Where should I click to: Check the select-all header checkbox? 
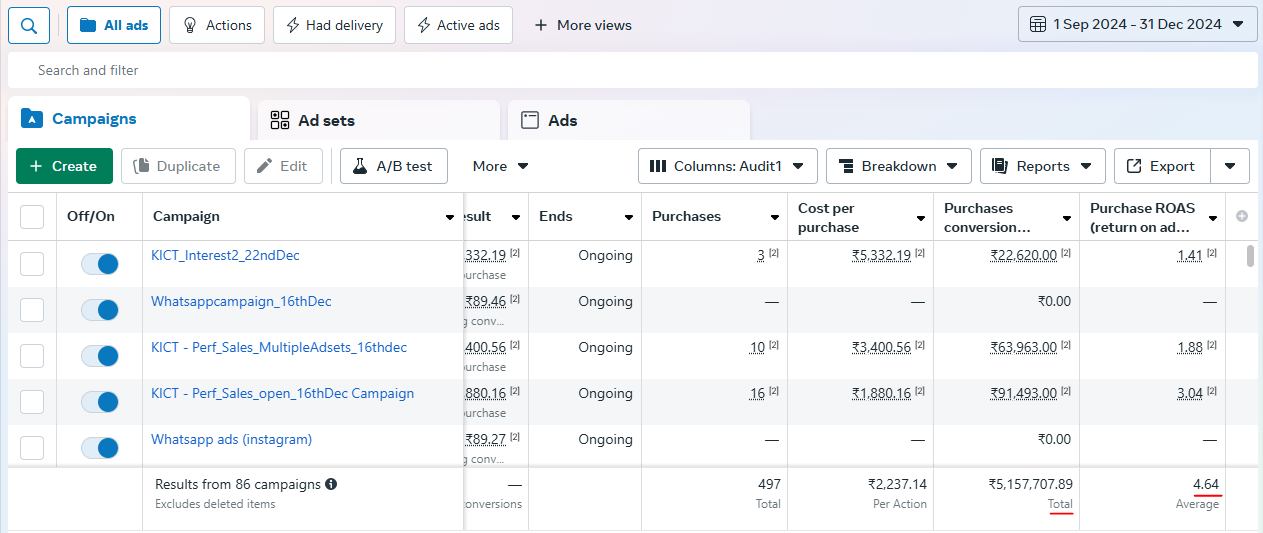coord(32,216)
